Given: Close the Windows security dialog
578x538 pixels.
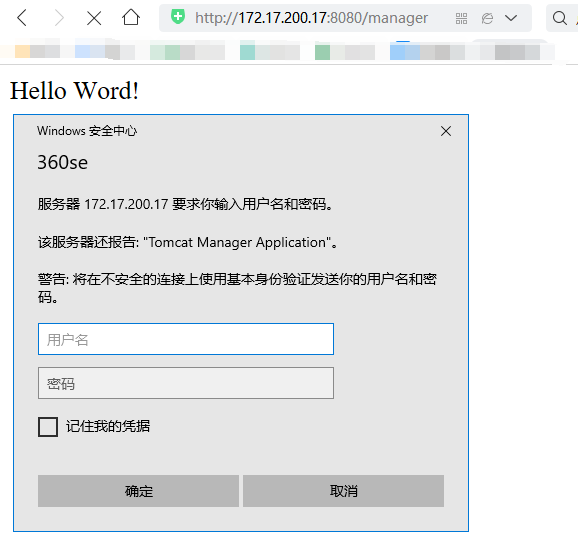Looking at the screenshot, I should tap(446, 131).
